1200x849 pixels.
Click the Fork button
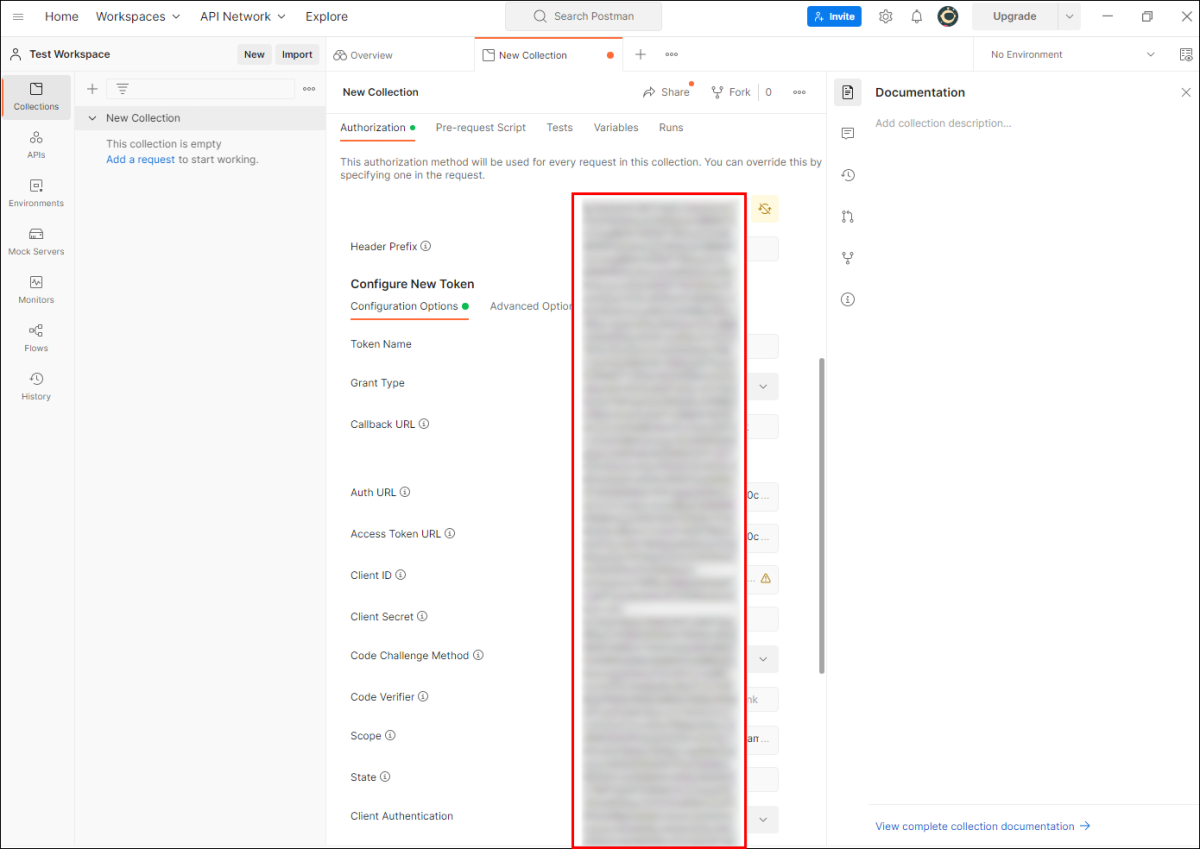tap(730, 92)
